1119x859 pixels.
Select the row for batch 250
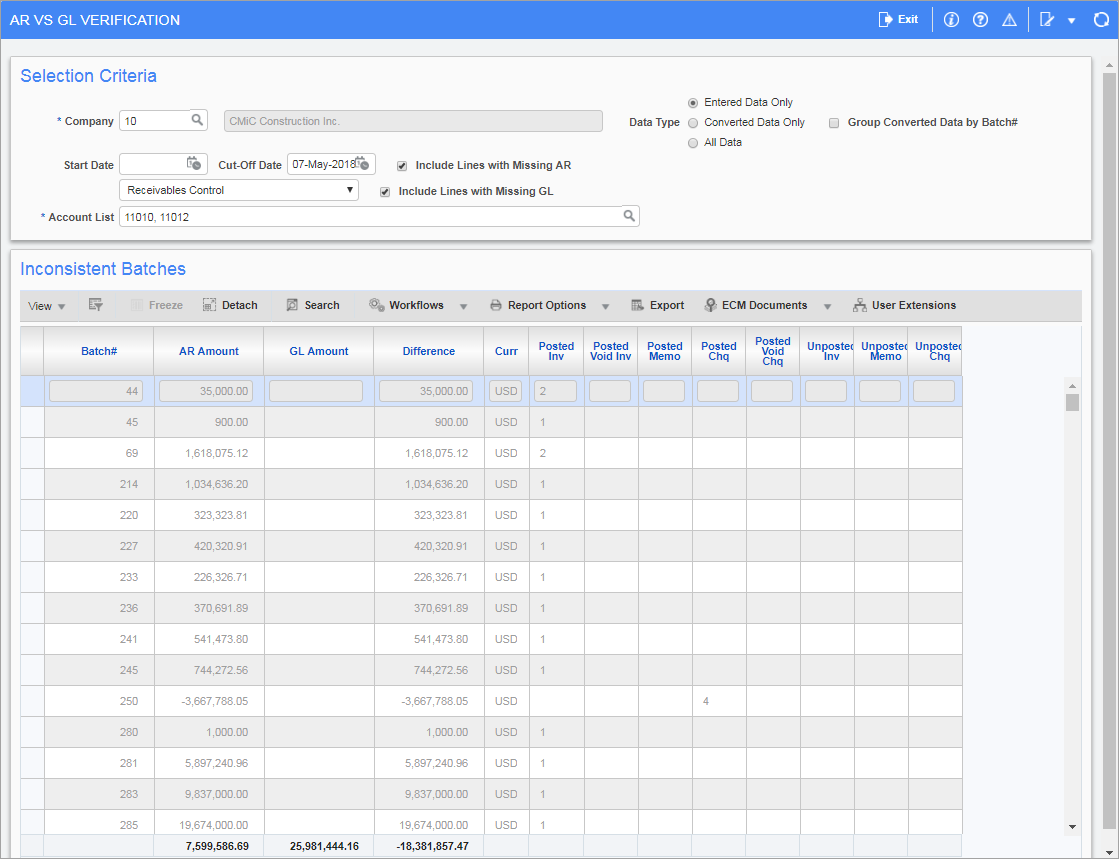click(491, 701)
